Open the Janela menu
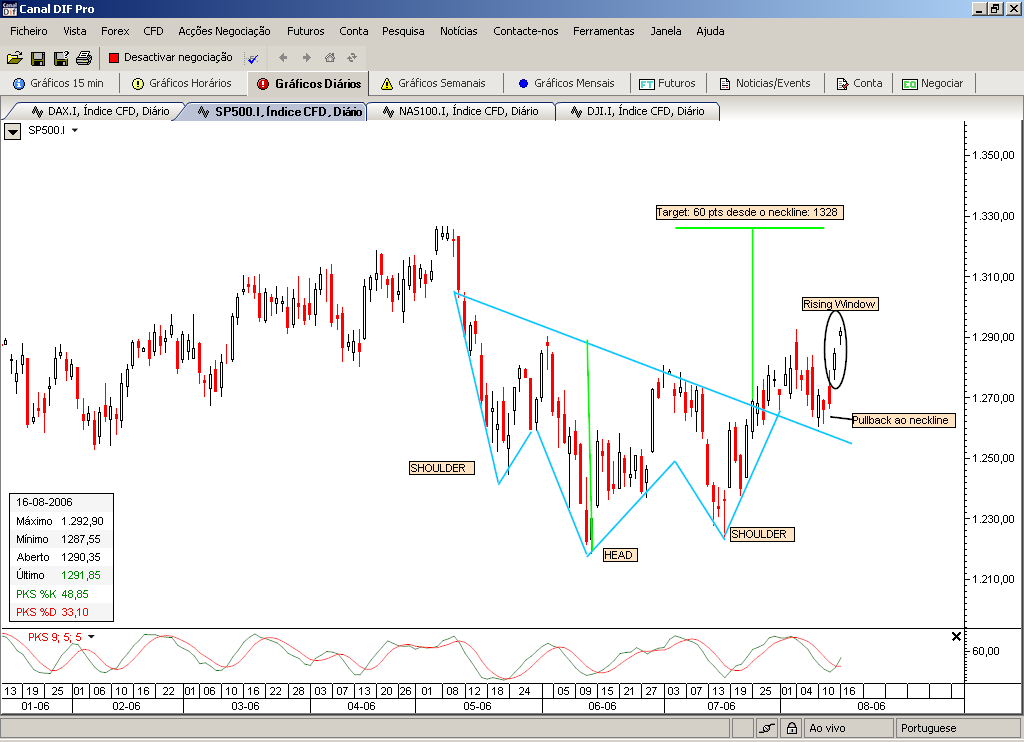 point(665,31)
